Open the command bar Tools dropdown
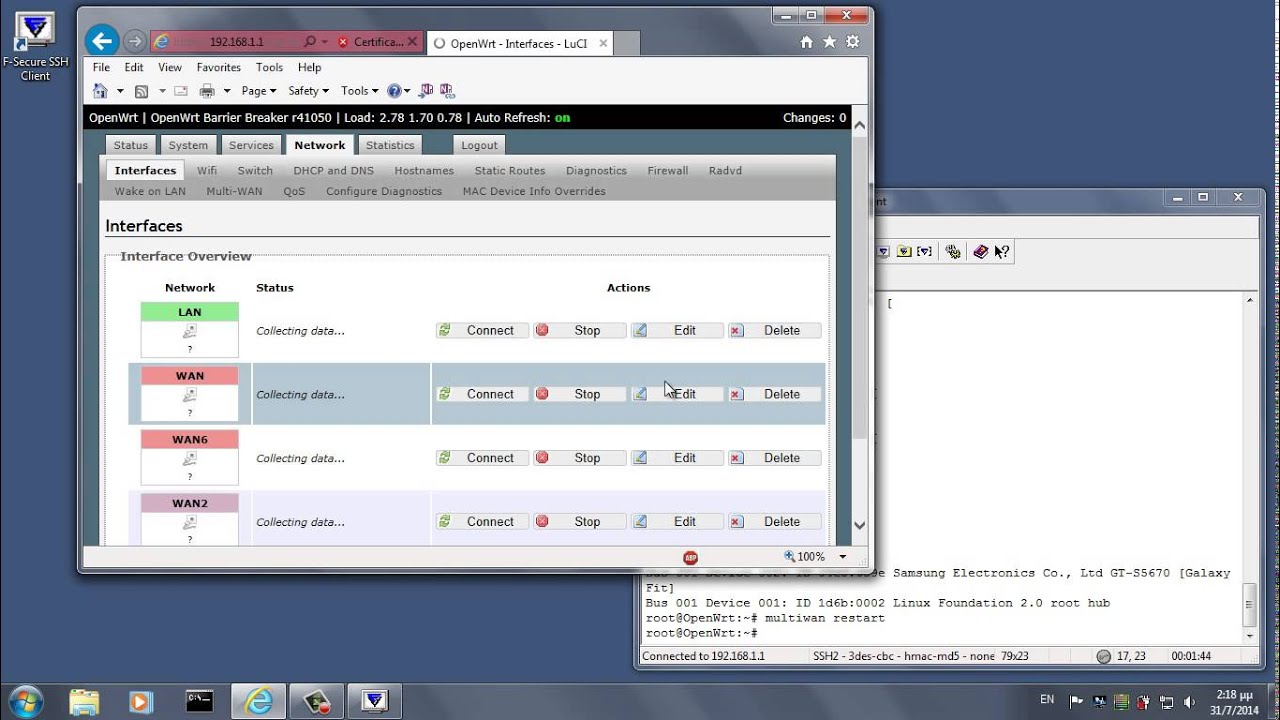Image resolution: width=1280 pixels, height=720 pixels. (x=359, y=91)
